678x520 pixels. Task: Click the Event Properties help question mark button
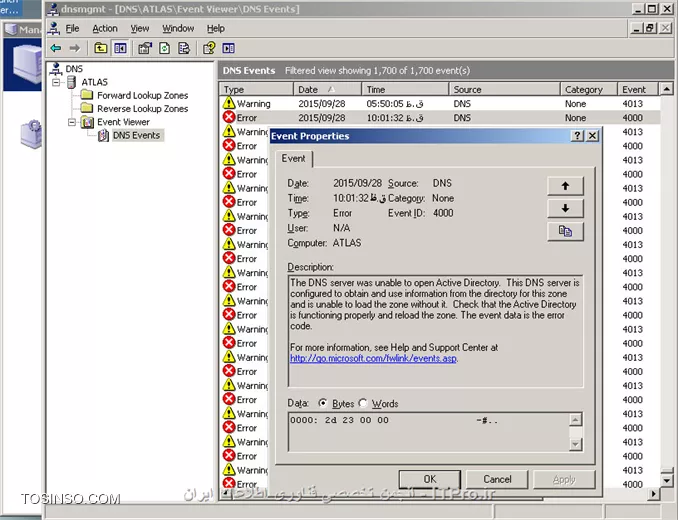tap(577, 136)
